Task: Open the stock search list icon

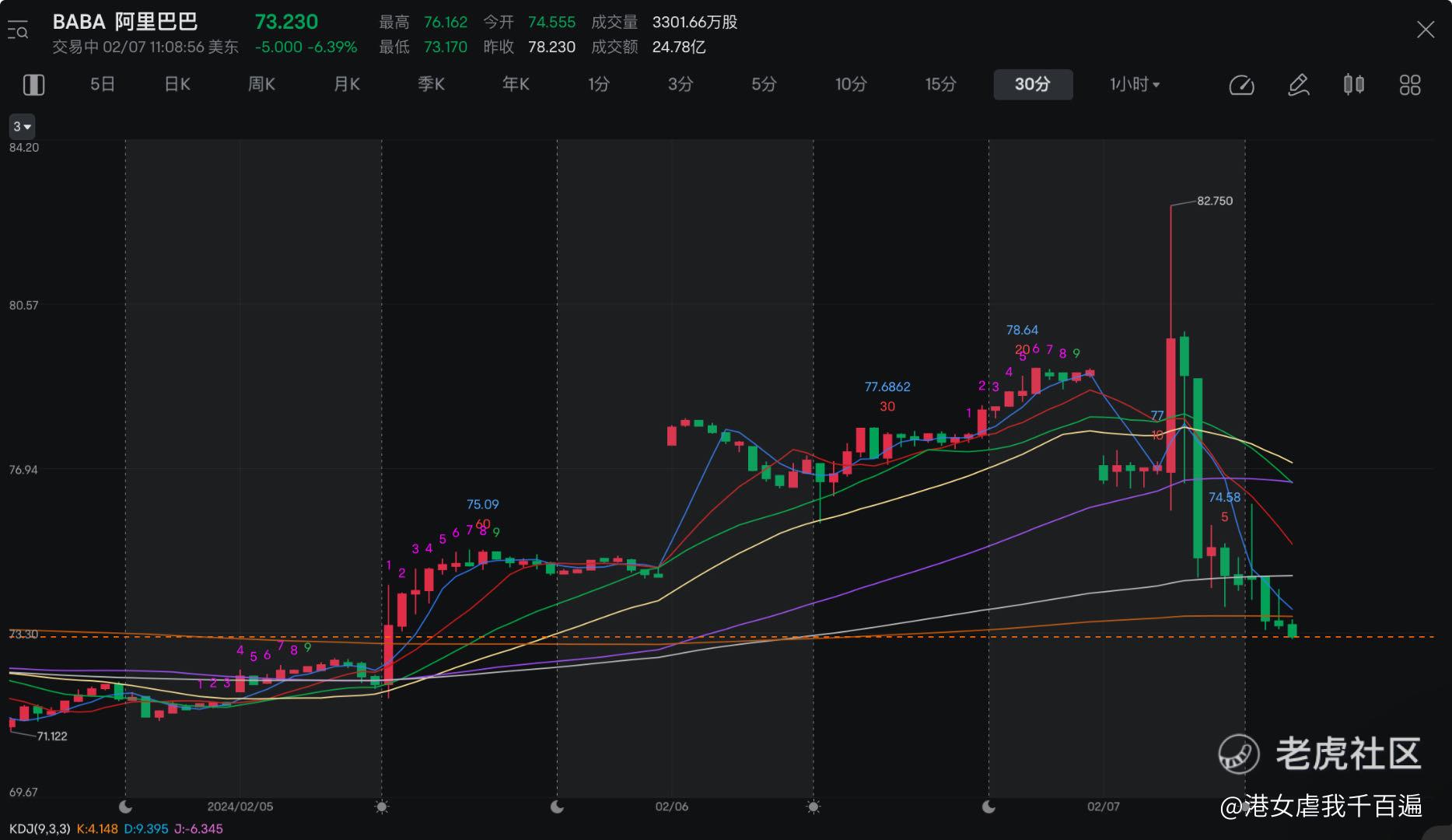Action: [18, 31]
